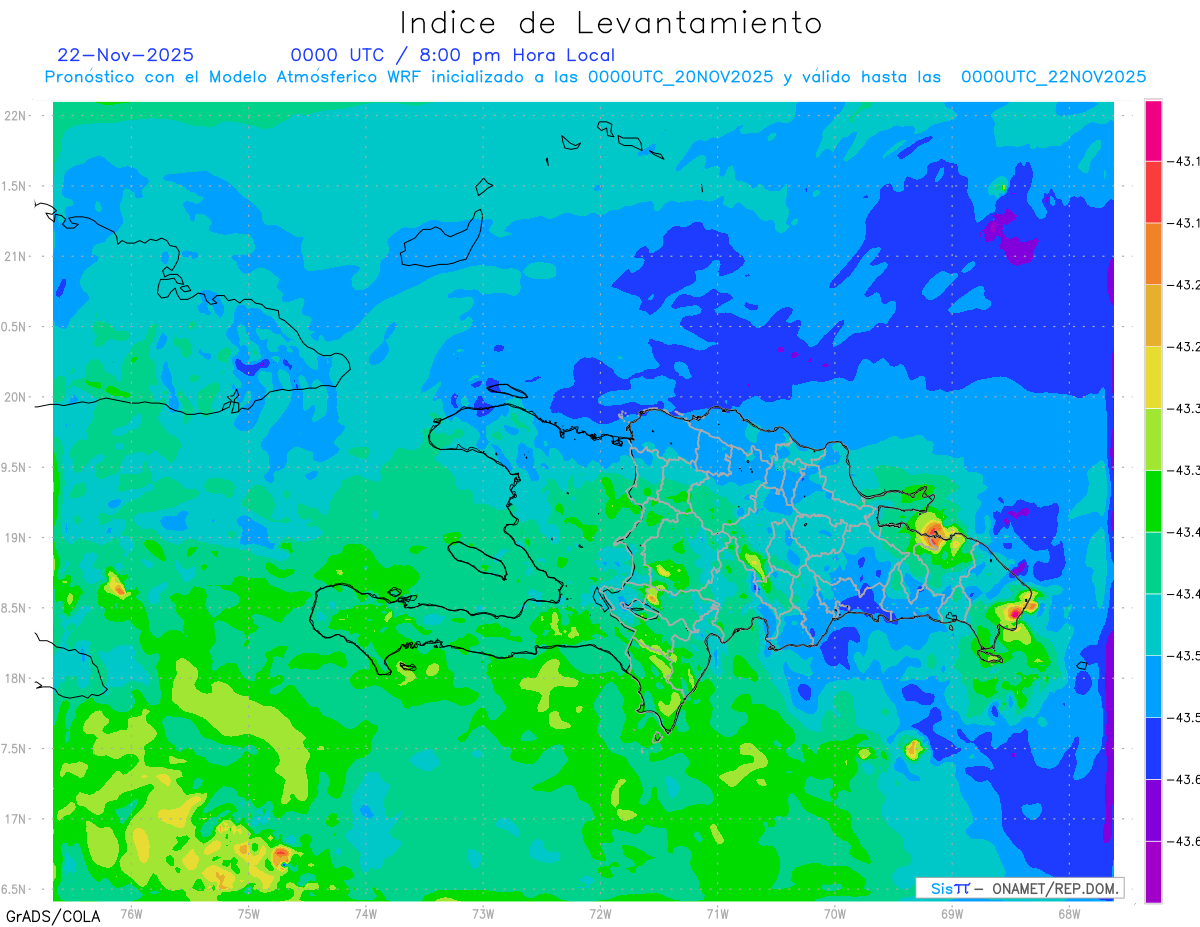Screen dimensions: 1200x927
Task: Click the '20N' latitude label
Action: (x=16, y=397)
